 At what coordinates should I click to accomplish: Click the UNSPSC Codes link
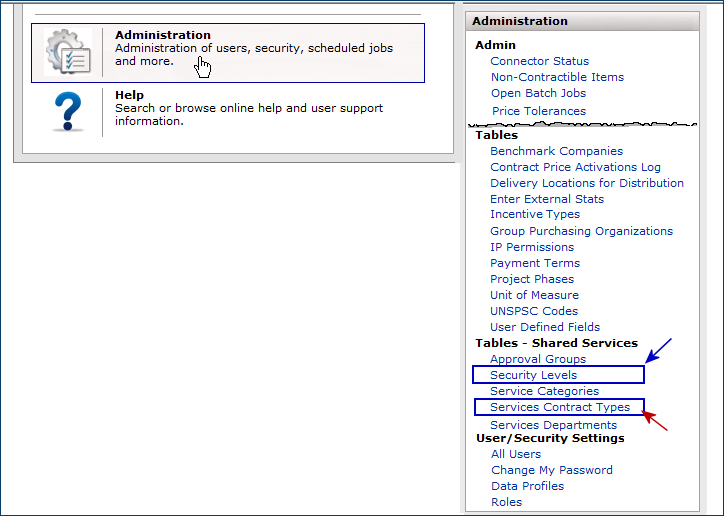534,311
